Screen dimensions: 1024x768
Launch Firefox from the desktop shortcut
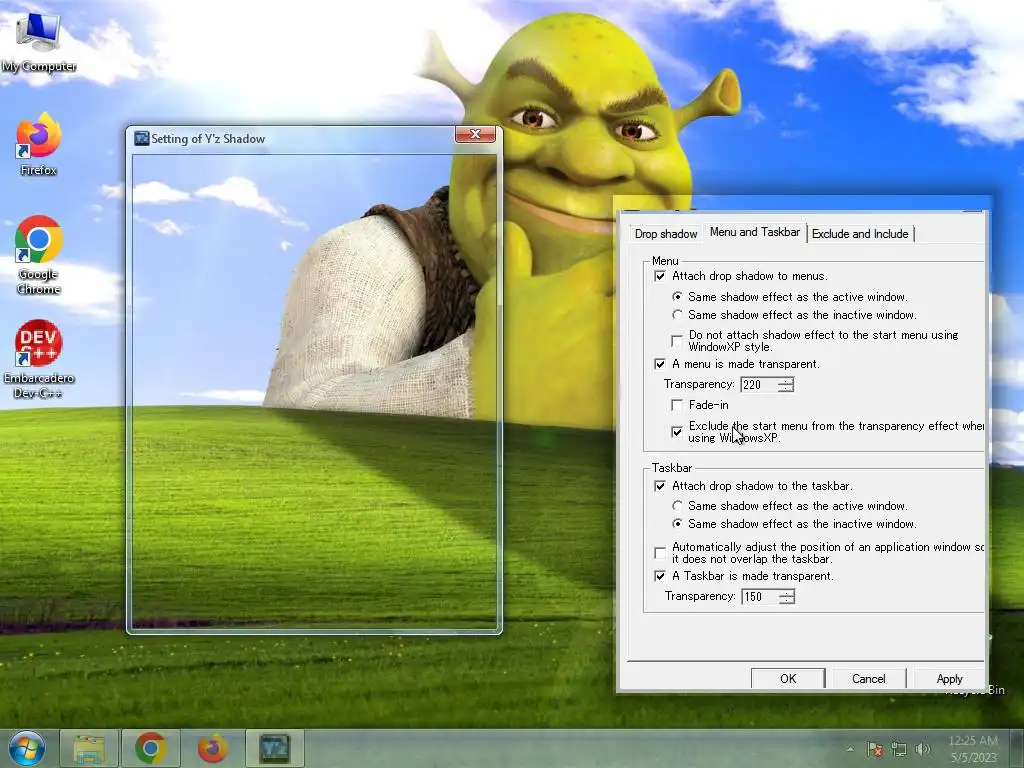[38, 144]
